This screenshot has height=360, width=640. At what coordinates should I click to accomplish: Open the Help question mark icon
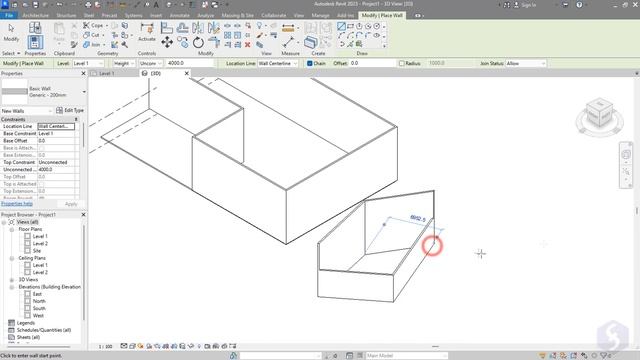(x=579, y=5)
